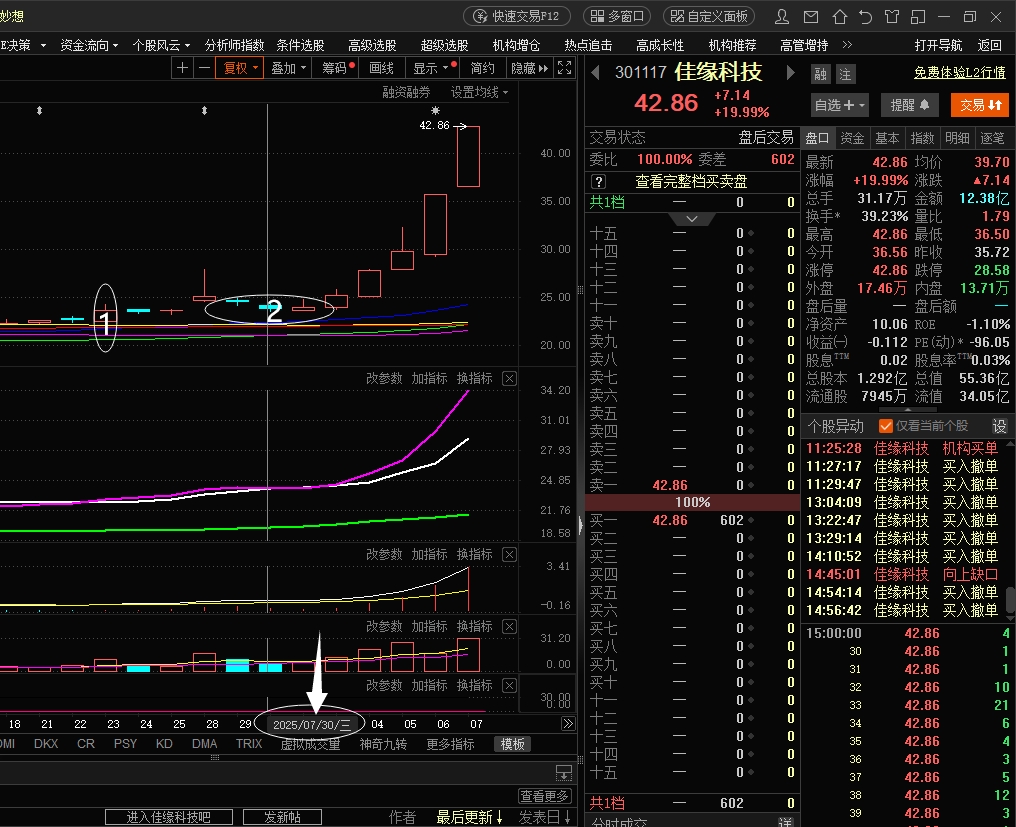Open the skin (shirt) icon
This screenshot has height=827, width=1016.
[x=892, y=17]
